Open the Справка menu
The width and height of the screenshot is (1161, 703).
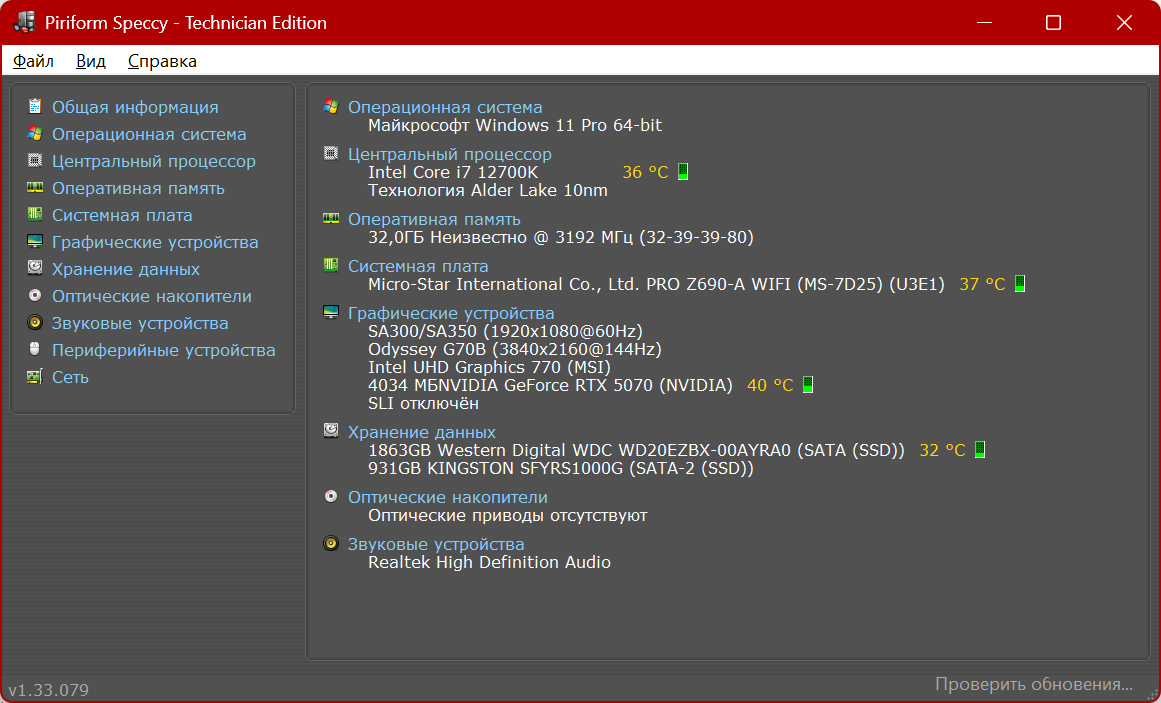click(x=162, y=61)
